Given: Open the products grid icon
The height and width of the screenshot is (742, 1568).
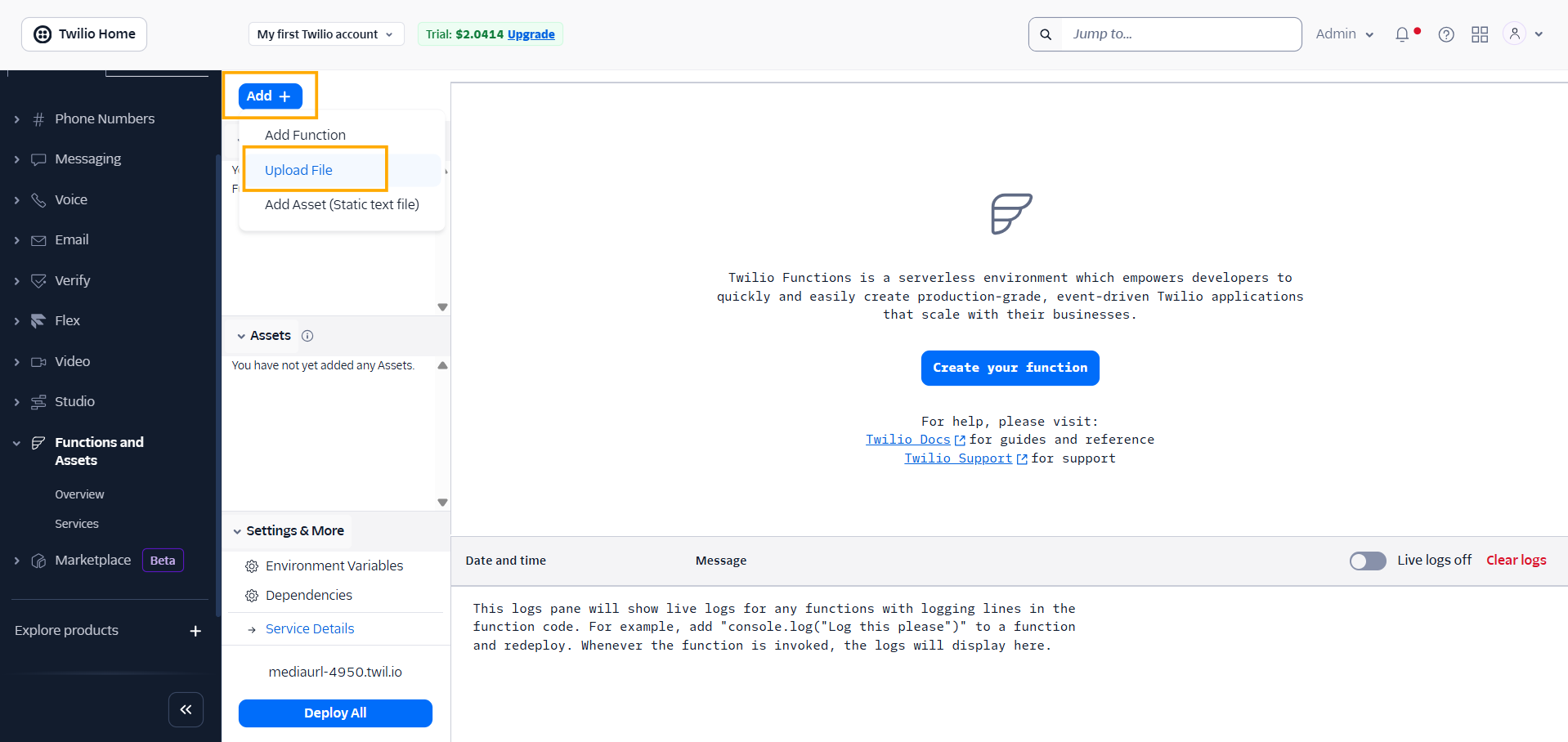Looking at the screenshot, I should point(1480,34).
